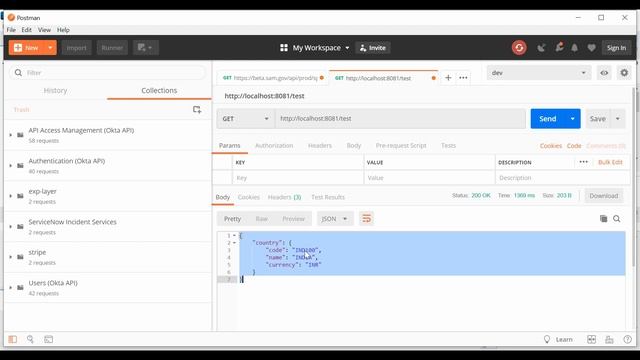Expand API Access Management (Okta API) collection

[11, 135]
